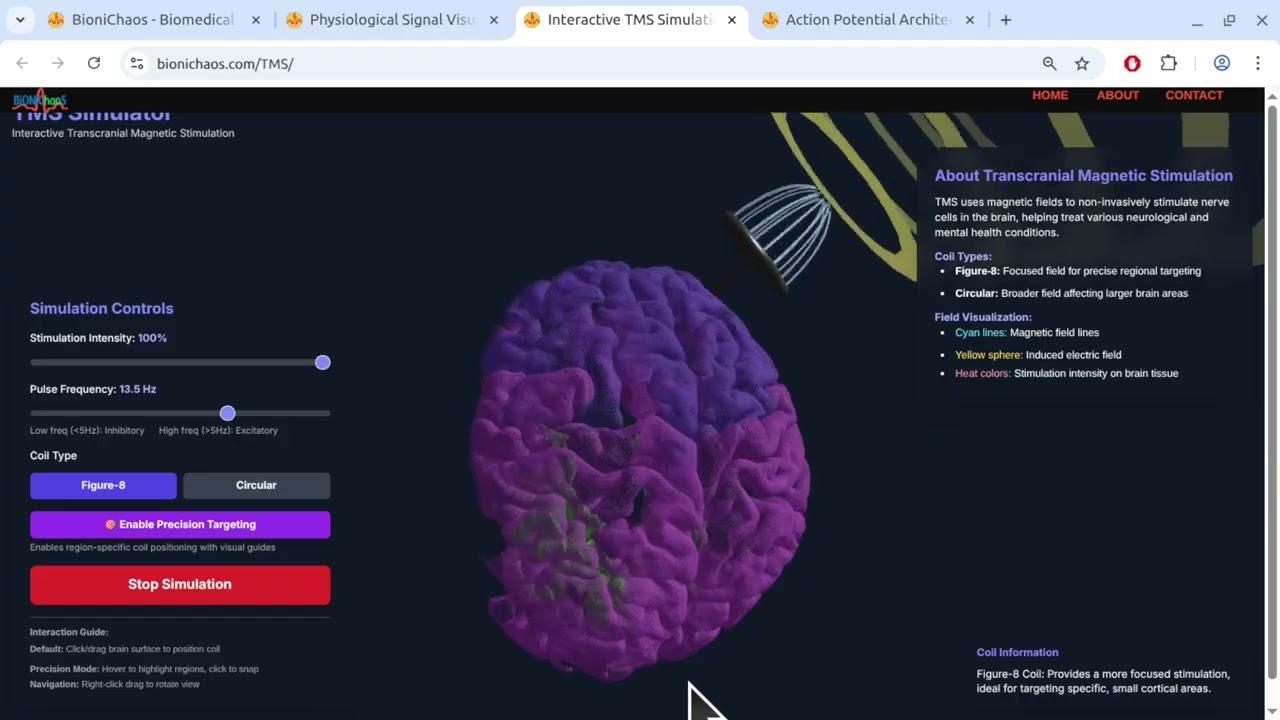Click Stop Simulation button
The width and height of the screenshot is (1280, 720).
point(180,585)
